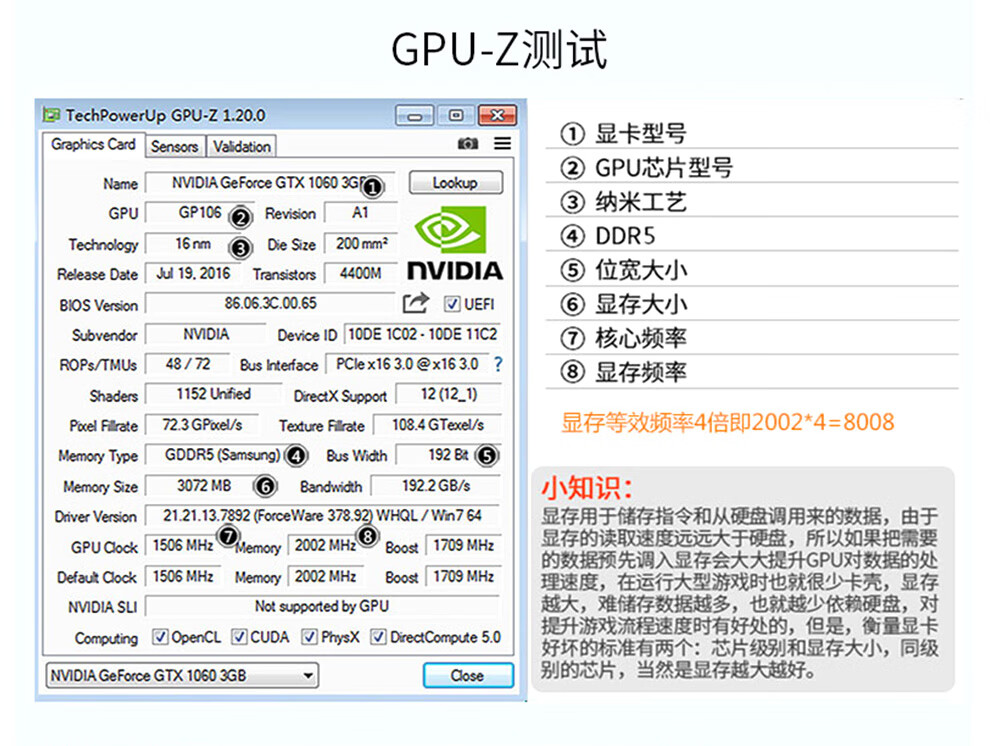Click the GPU field showing GP106
This screenshot has width=990, height=746.
point(200,213)
